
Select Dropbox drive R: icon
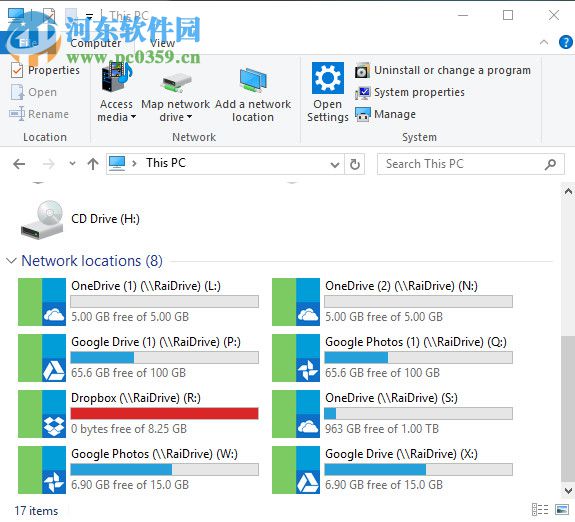pyautogui.click(x=42, y=414)
